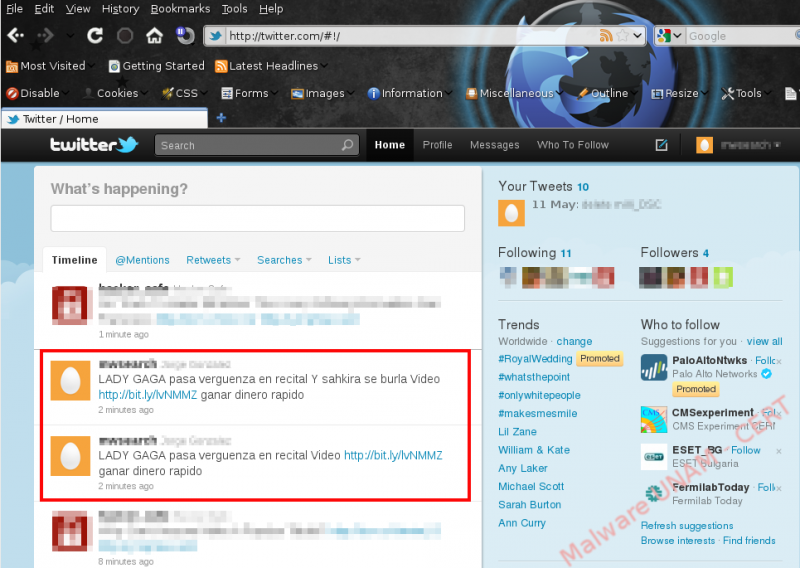Open the #whatsthepoint trend
The width and height of the screenshot is (800, 568).
534,377
